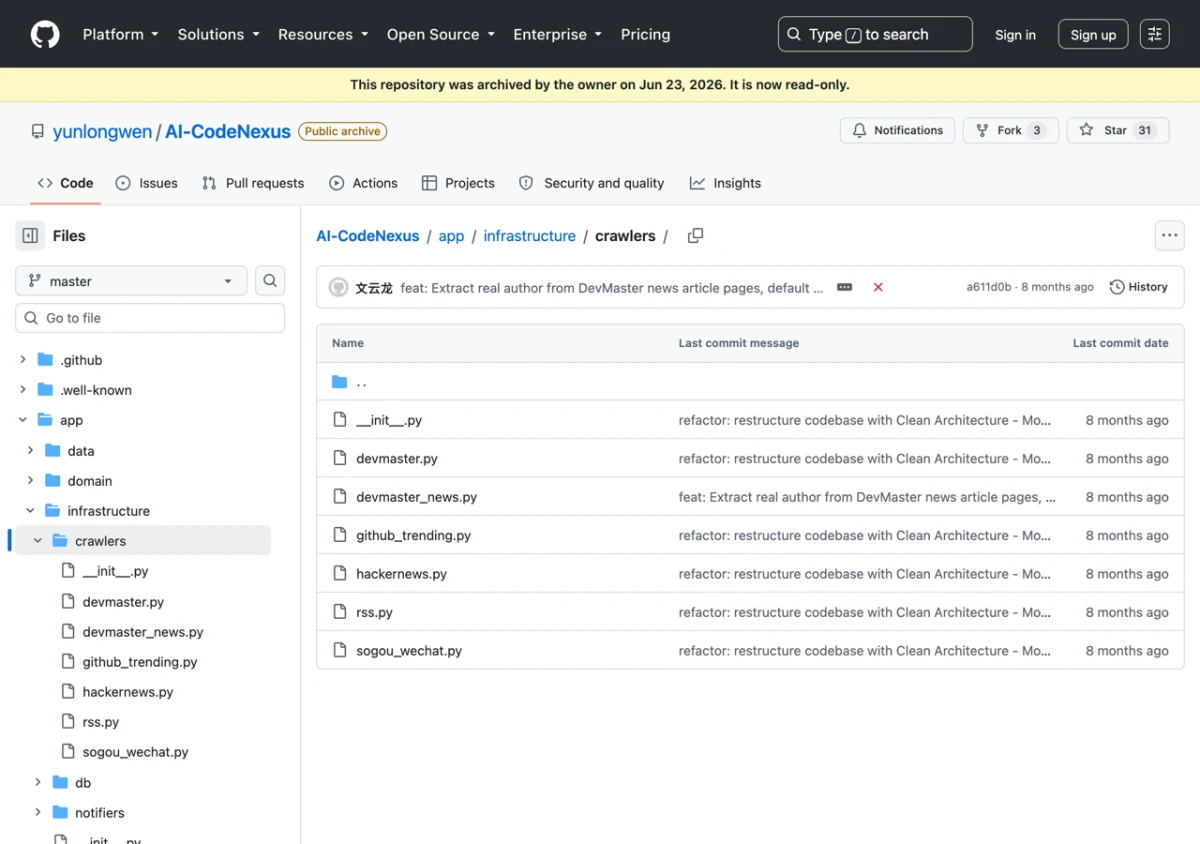This screenshot has height=844, width=1200.
Task: Focus the Go to file input
Action: 150,318
